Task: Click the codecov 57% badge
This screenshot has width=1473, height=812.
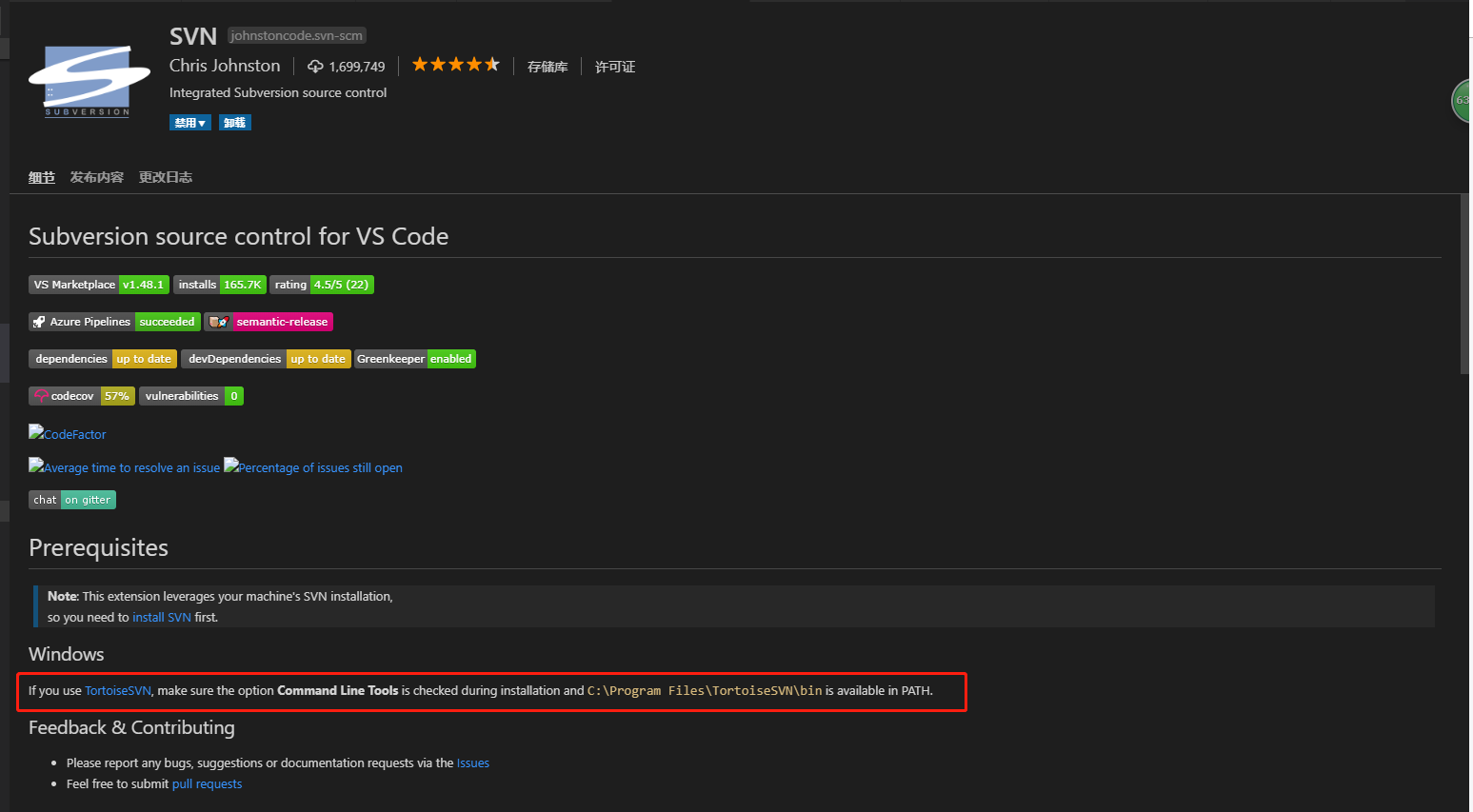Action: (x=82, y=396)
